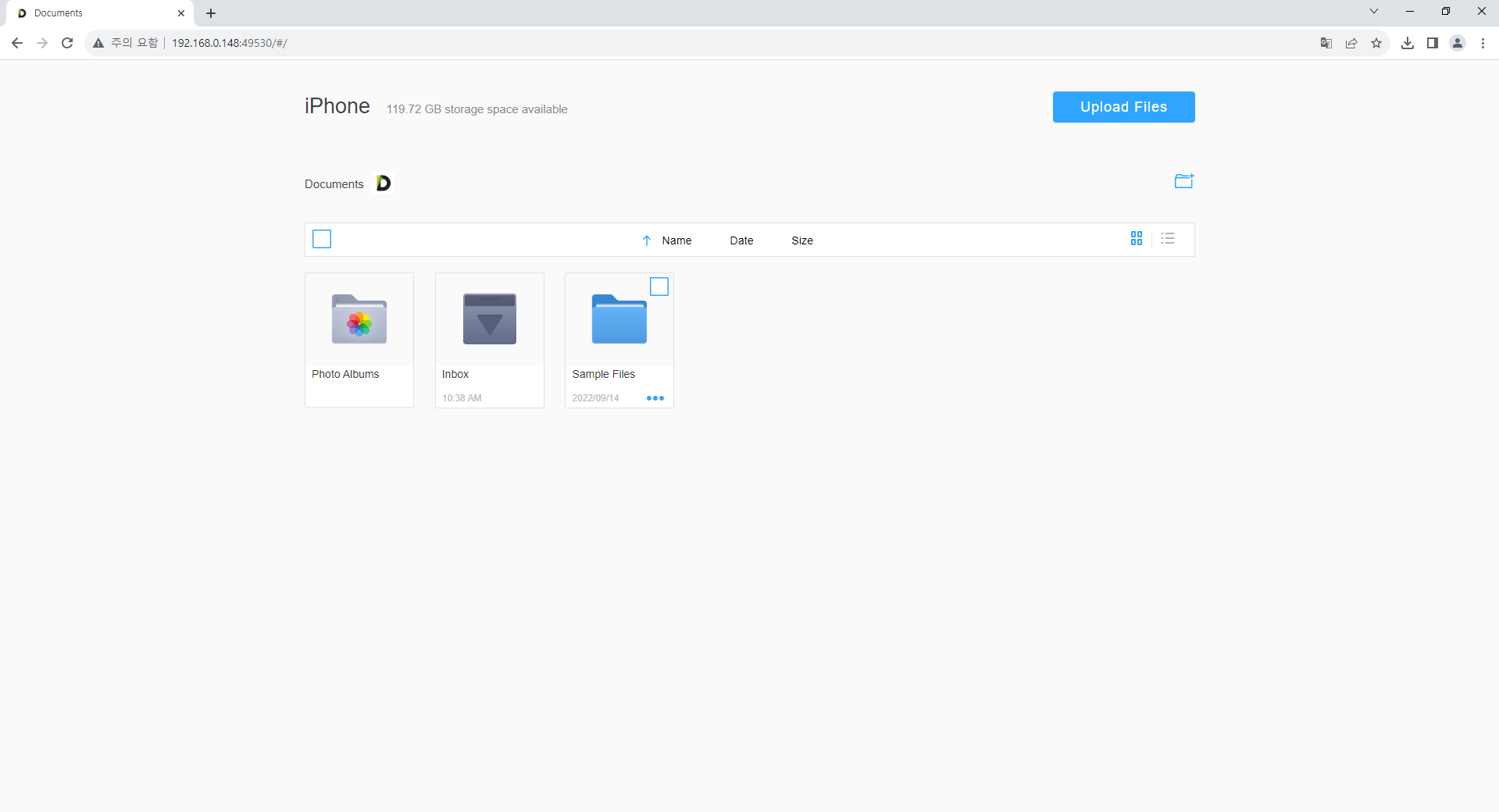Click the not-secure warning icon in address bar

pos(98,43)
